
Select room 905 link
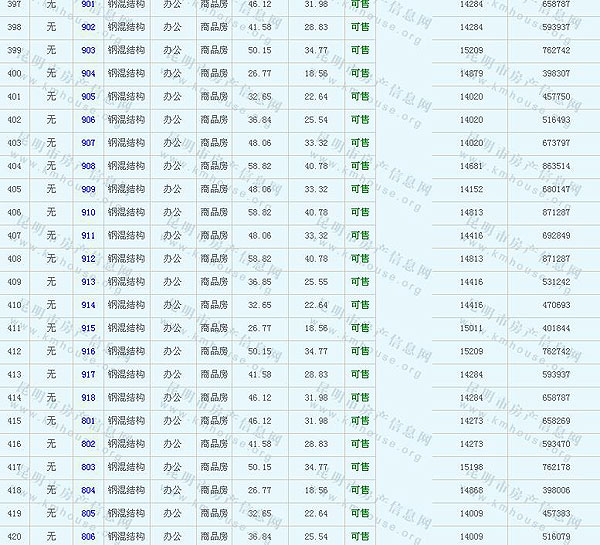(x=89, y=97)
